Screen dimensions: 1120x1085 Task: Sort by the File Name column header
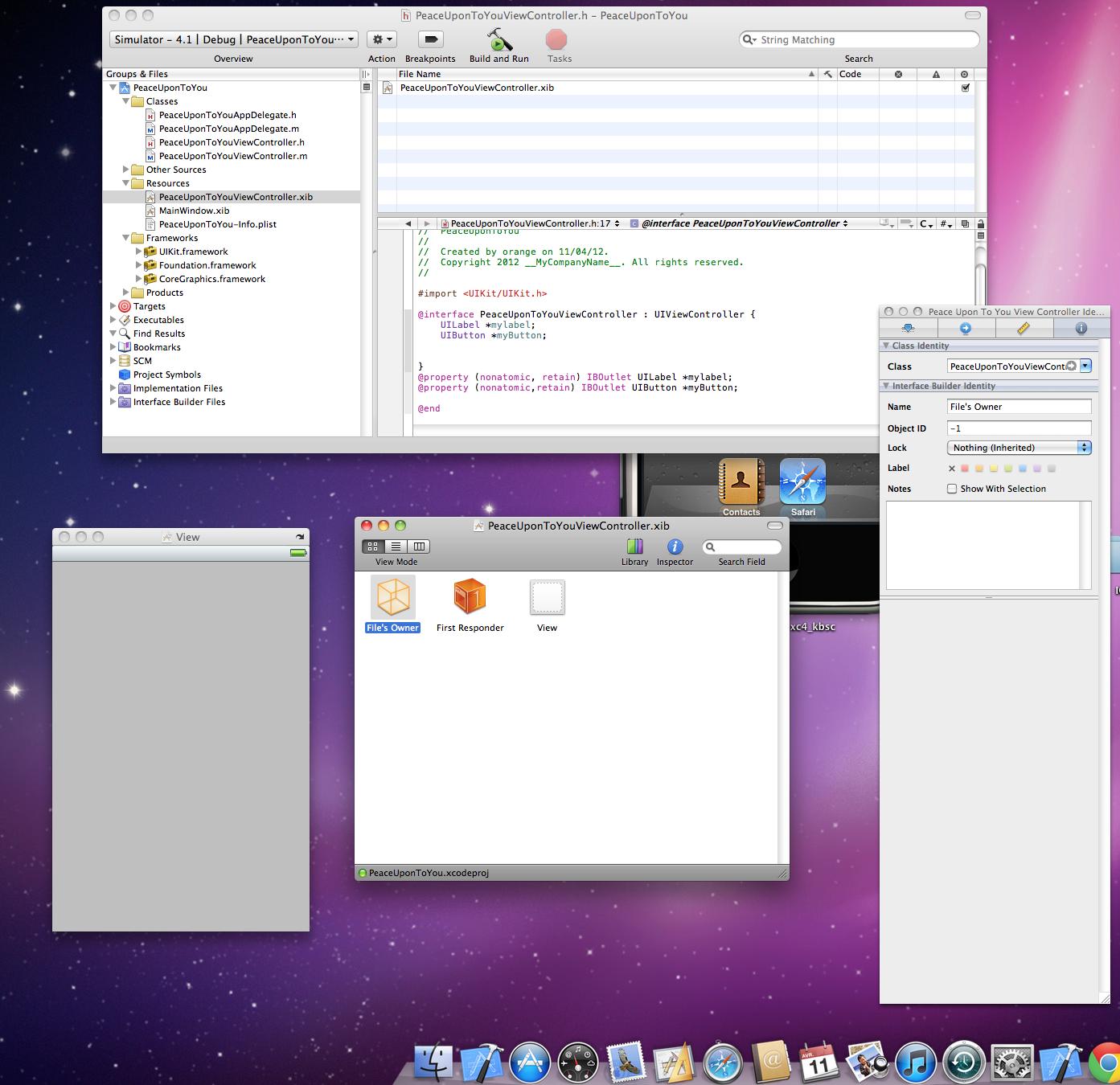607,74
